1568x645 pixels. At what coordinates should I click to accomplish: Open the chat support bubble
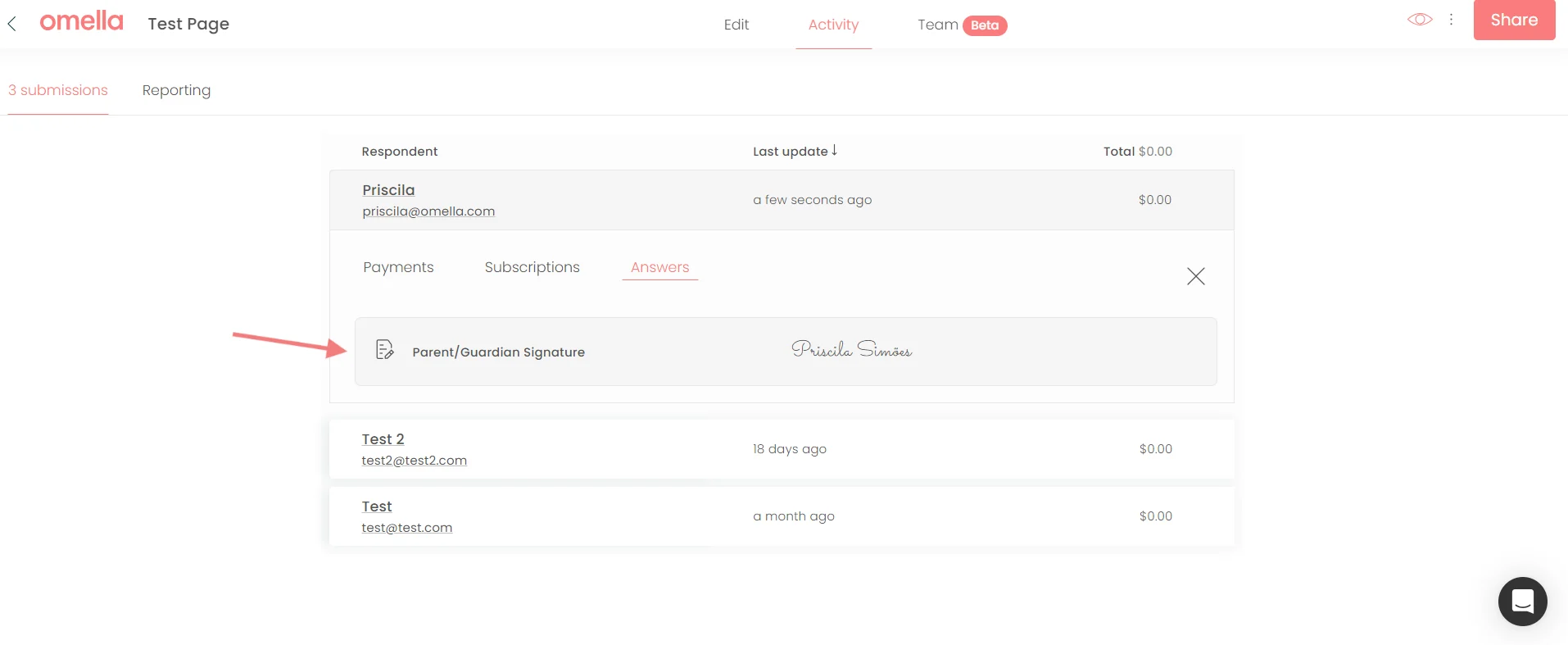(1522, 602)
